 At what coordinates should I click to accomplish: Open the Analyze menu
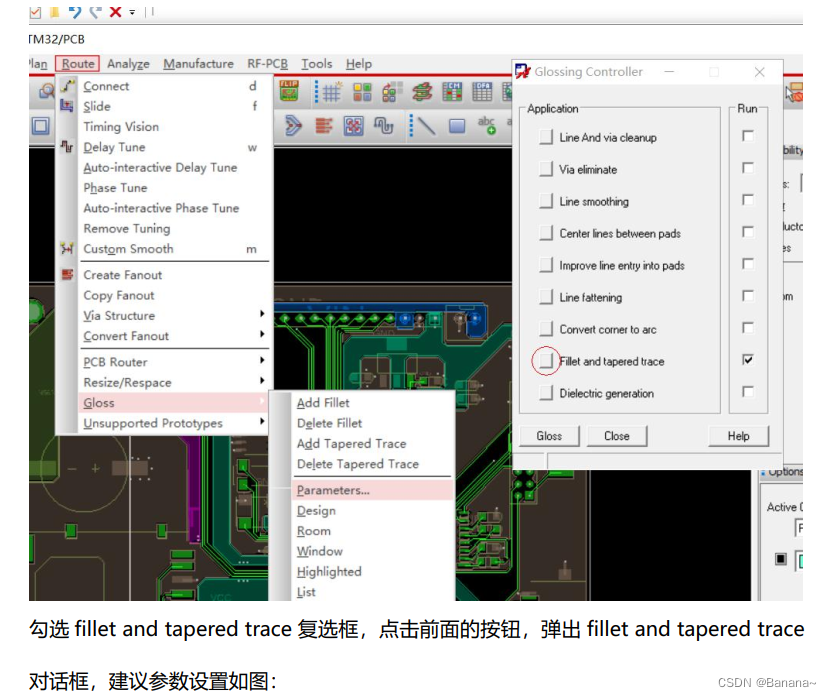(x=128, y=63)
